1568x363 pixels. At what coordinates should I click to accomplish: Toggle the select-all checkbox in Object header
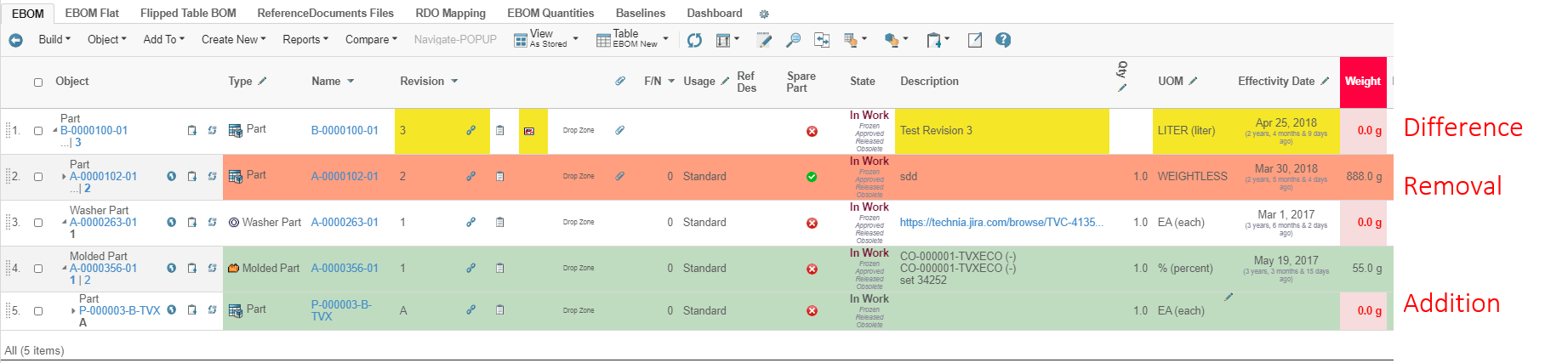point(38,82)
